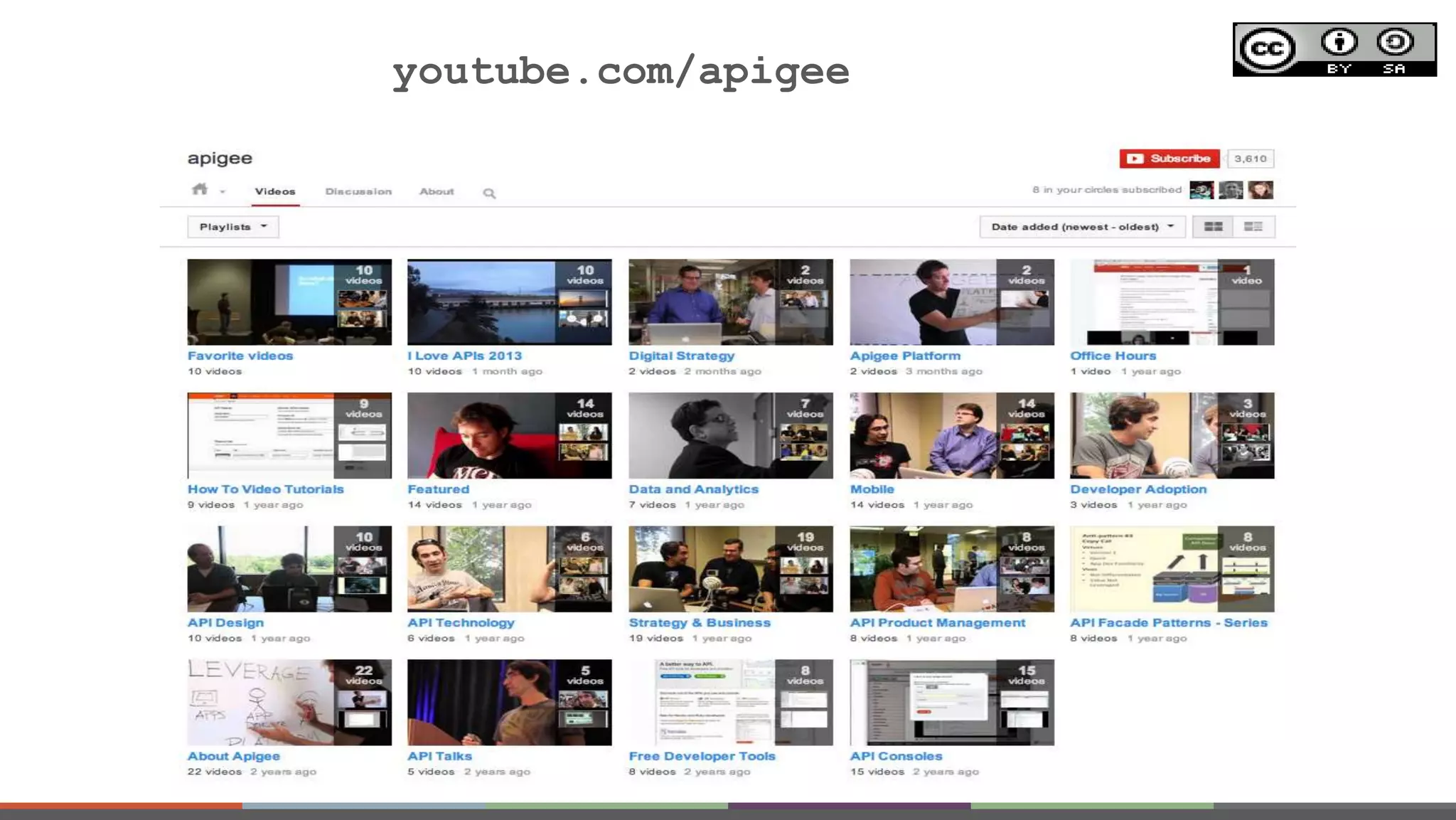This screenshot has height=820, width=1456.
Task: Open the Date added sort dropdown
Action: coord(1082,227)
